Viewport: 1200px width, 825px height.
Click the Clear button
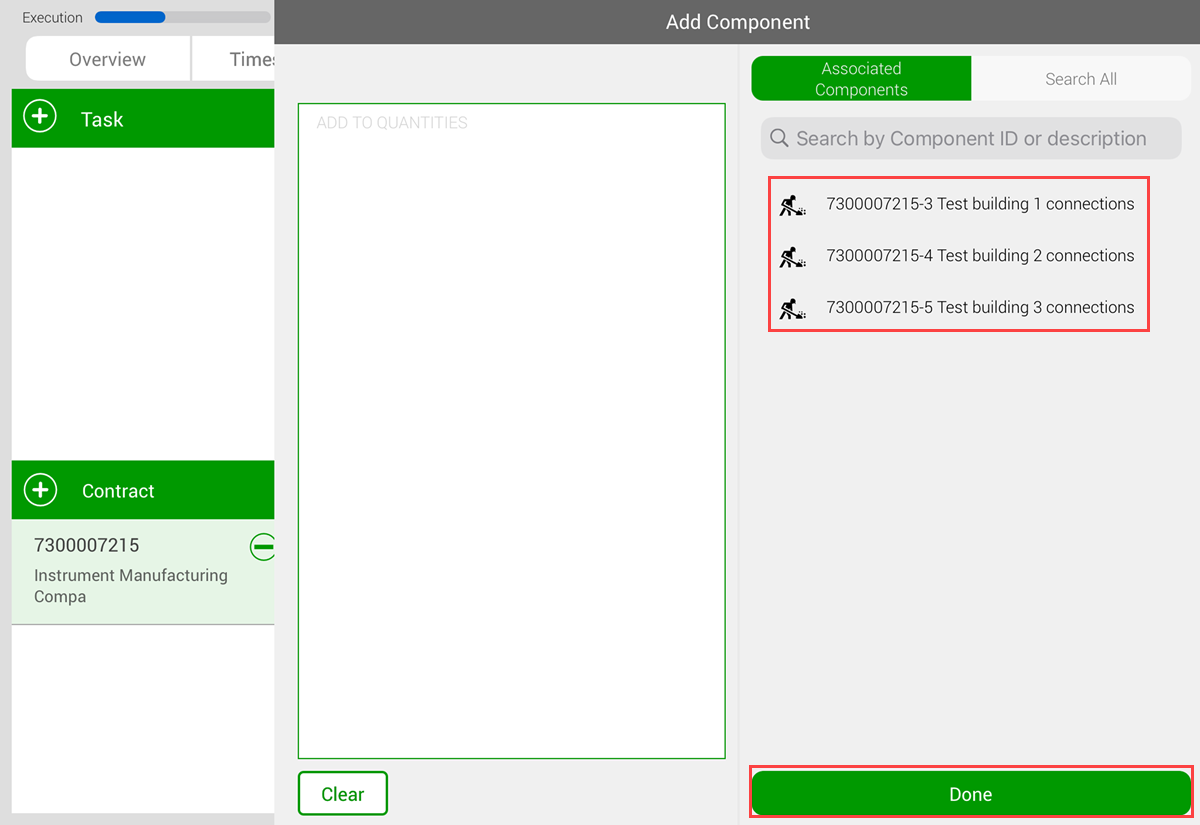(342, 794)
